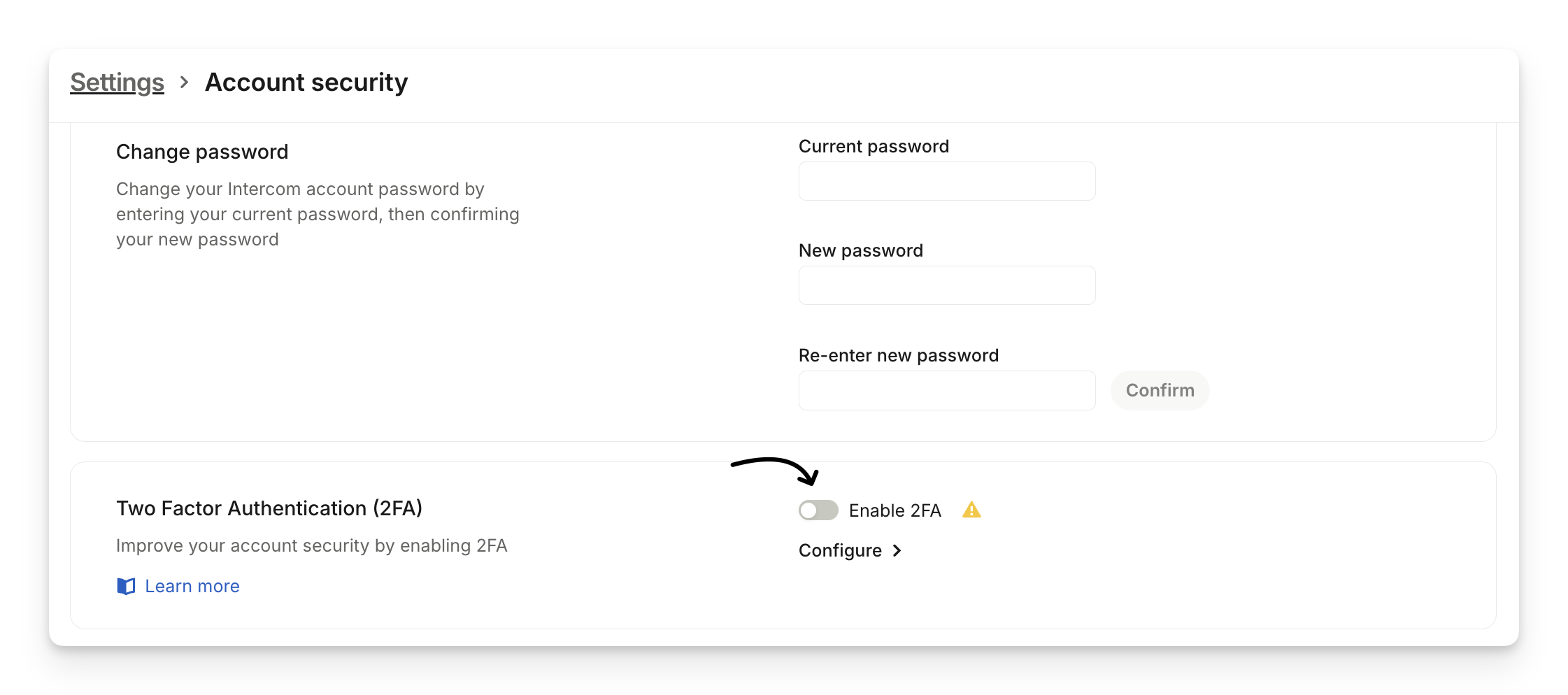
Task: Click the Re-enter new password label
Action: 898,355
